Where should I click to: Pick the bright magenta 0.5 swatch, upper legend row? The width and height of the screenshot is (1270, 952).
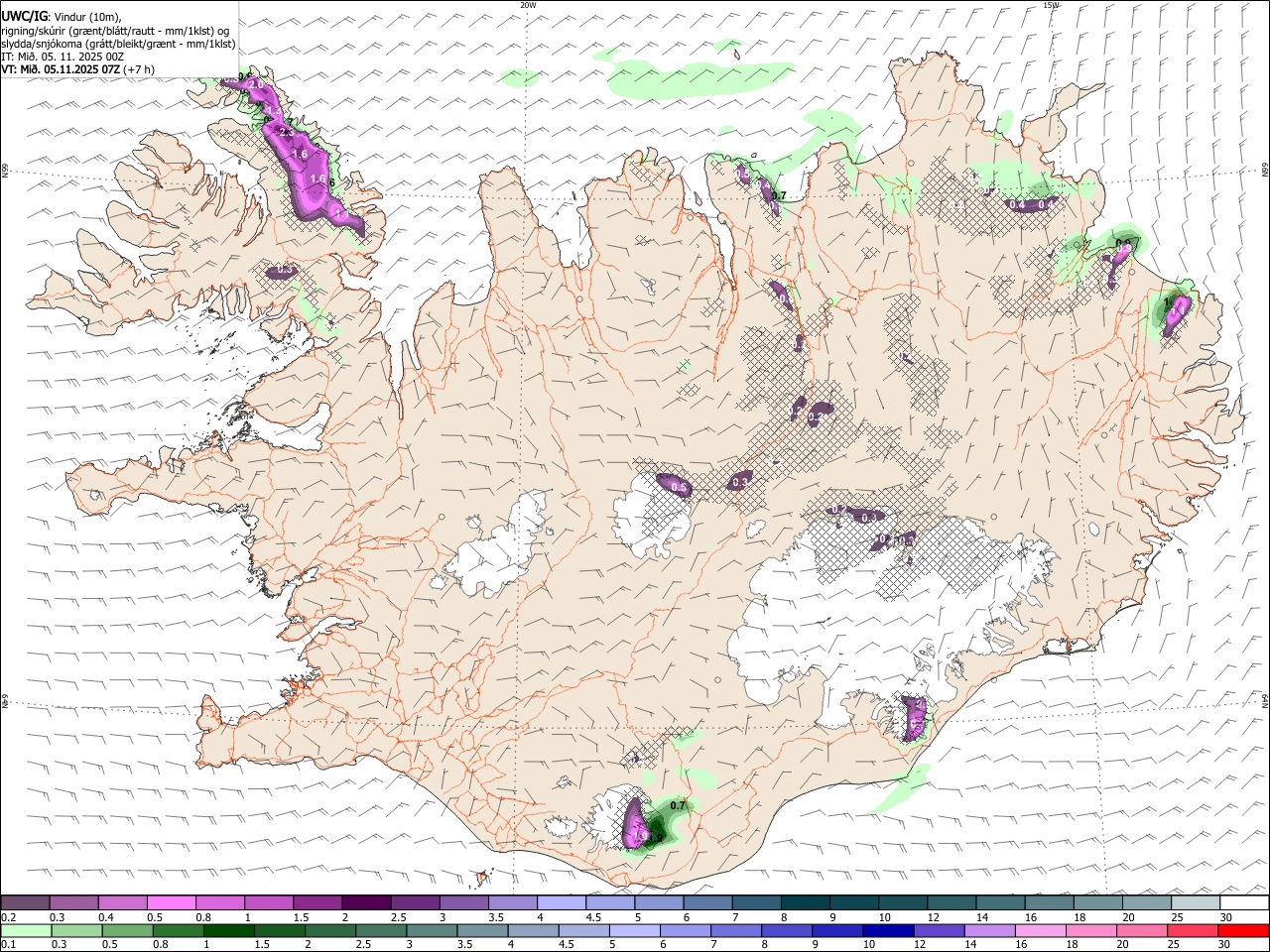(x=171, y=902)
